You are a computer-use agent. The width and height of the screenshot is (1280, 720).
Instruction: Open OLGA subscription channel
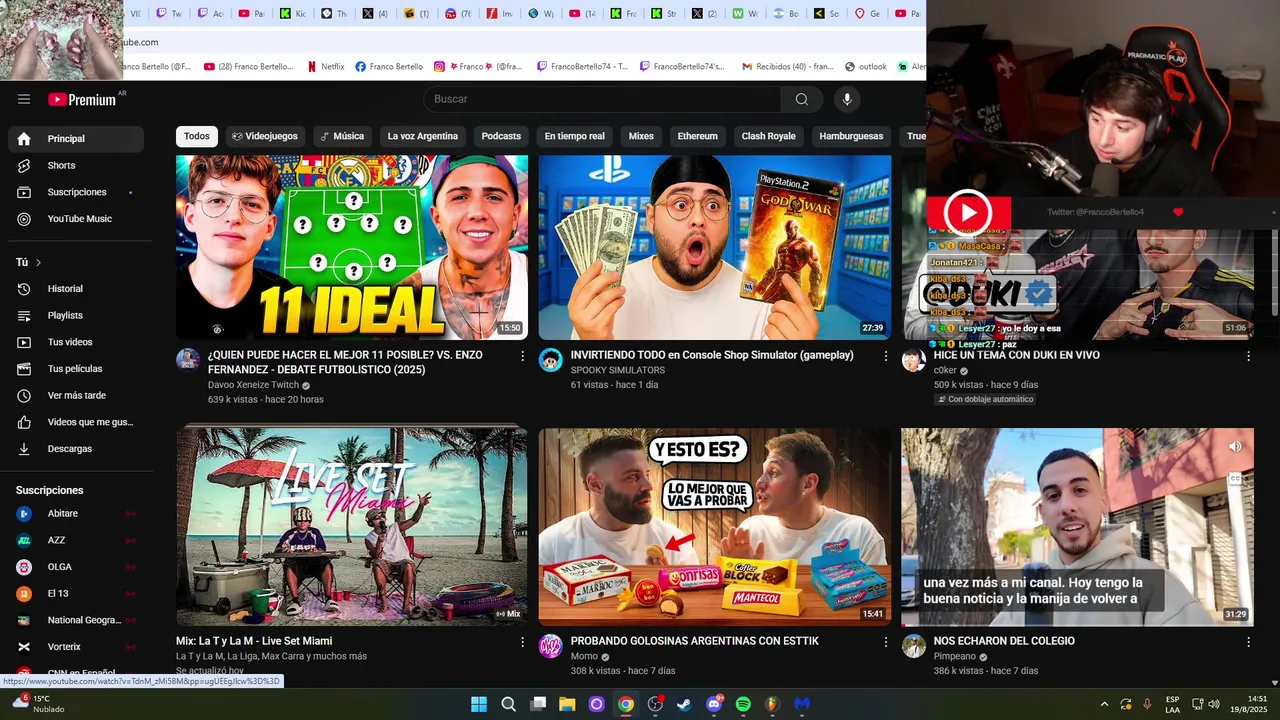tap(76, 567)
